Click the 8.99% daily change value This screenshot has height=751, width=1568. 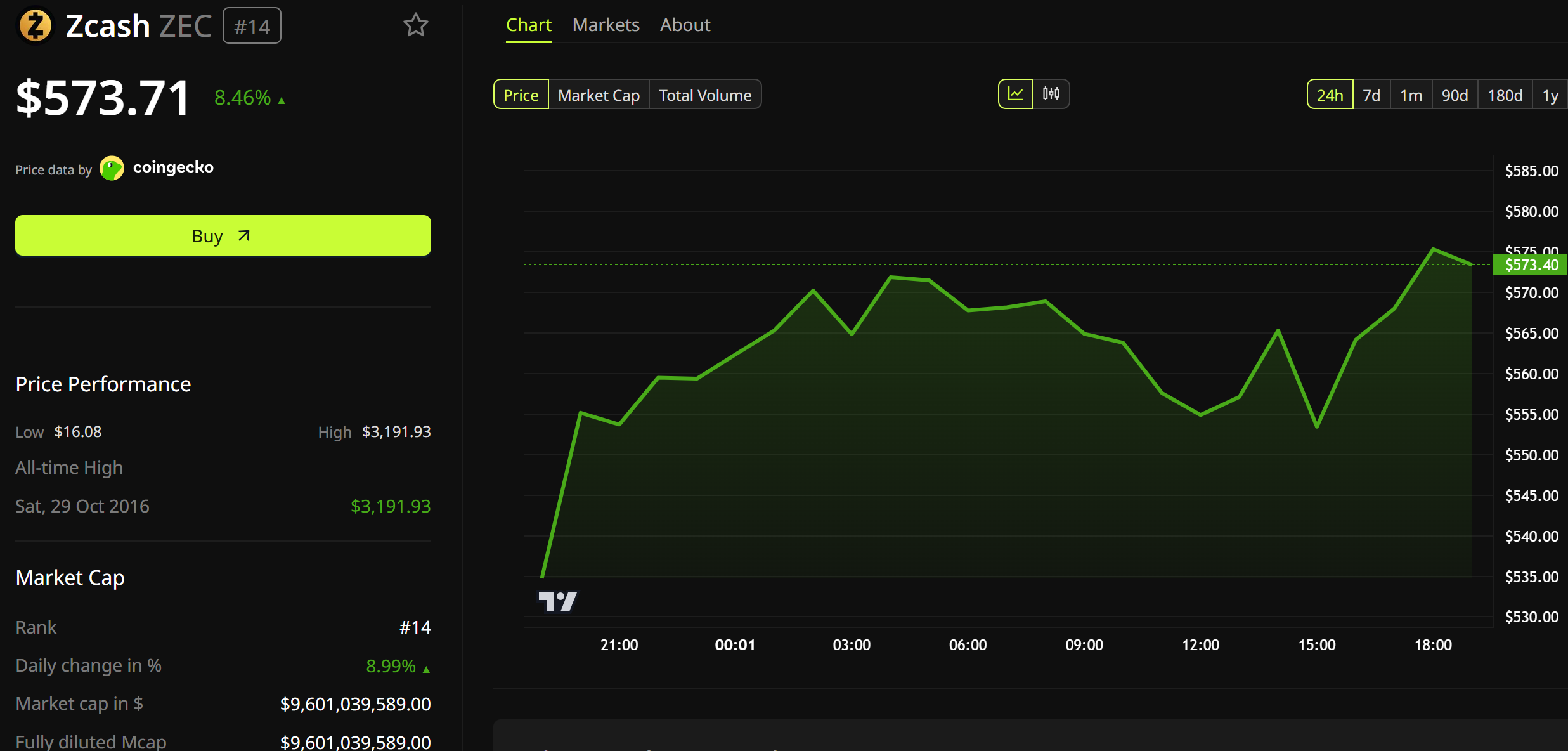pos(391,666)
